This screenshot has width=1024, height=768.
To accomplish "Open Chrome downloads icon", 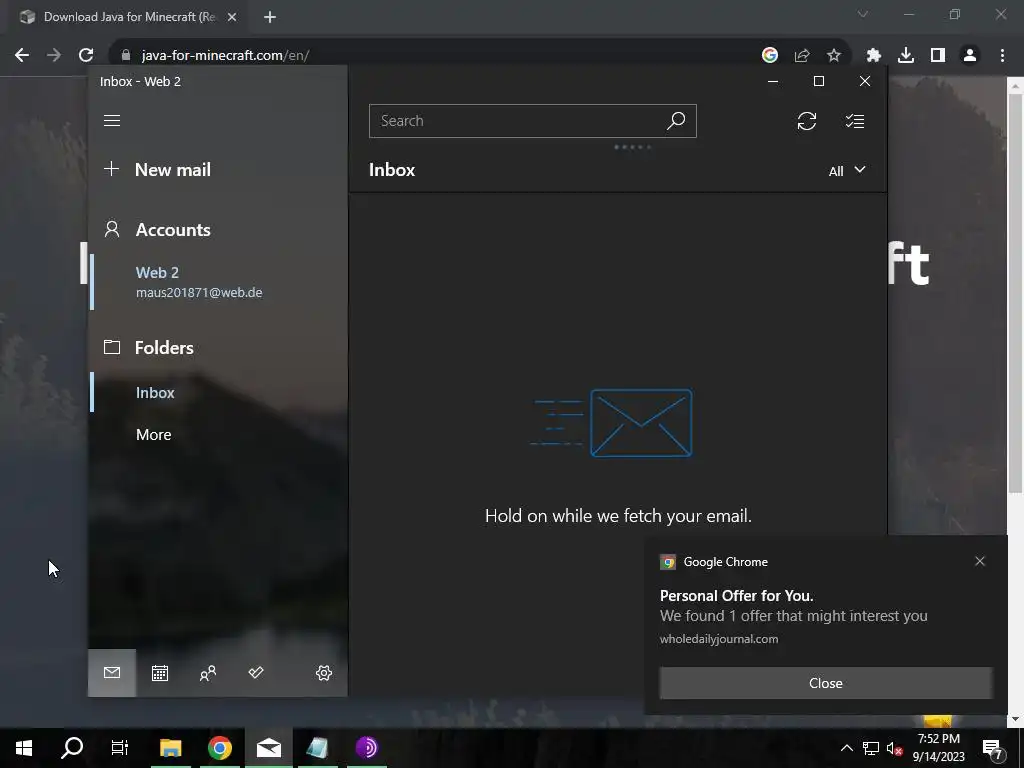I will pyautogui.click(x=906, y=56).
